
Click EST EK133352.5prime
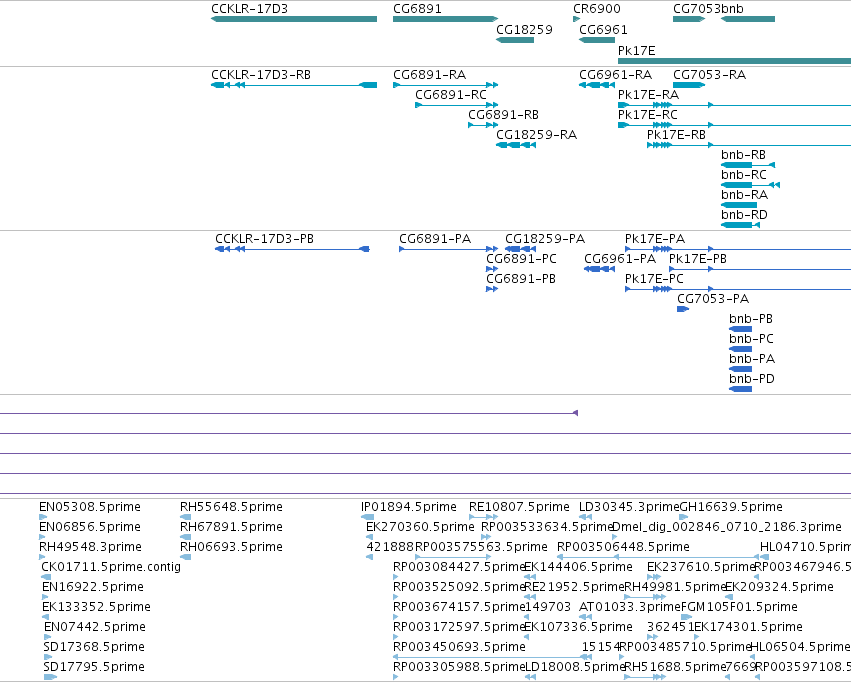[46, 617]
